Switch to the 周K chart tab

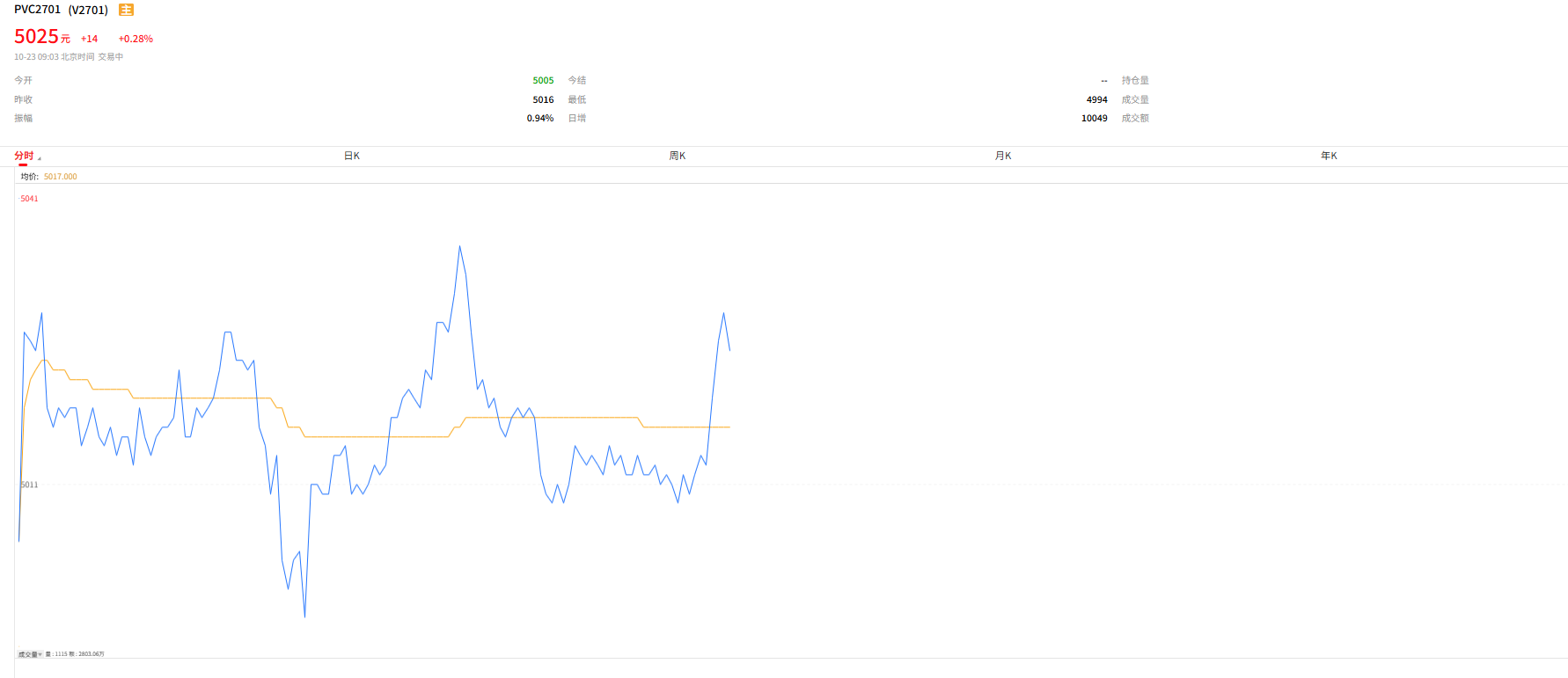(x=678, y=156)
